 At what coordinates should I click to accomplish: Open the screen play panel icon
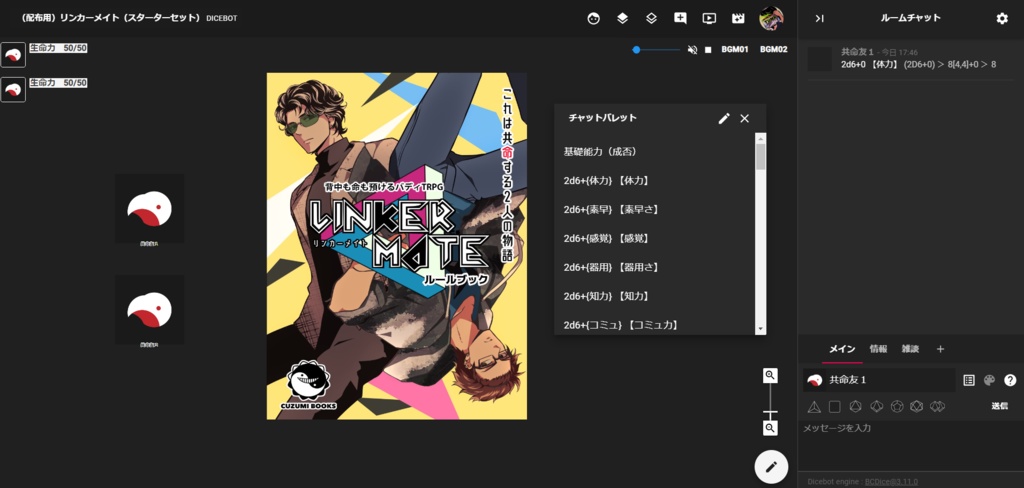tap(709, 18)
